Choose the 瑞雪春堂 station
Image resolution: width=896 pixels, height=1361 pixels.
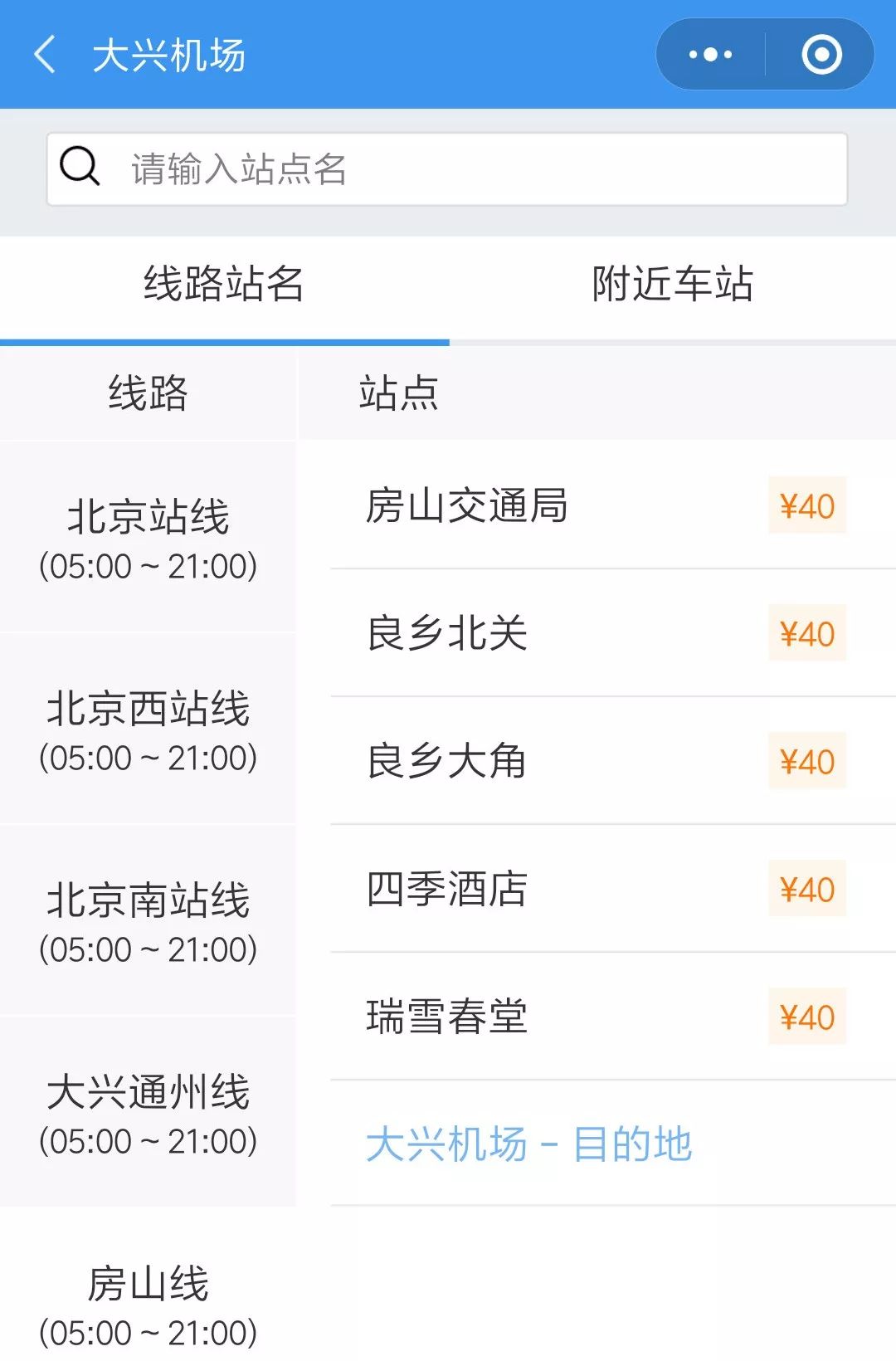447,1017
